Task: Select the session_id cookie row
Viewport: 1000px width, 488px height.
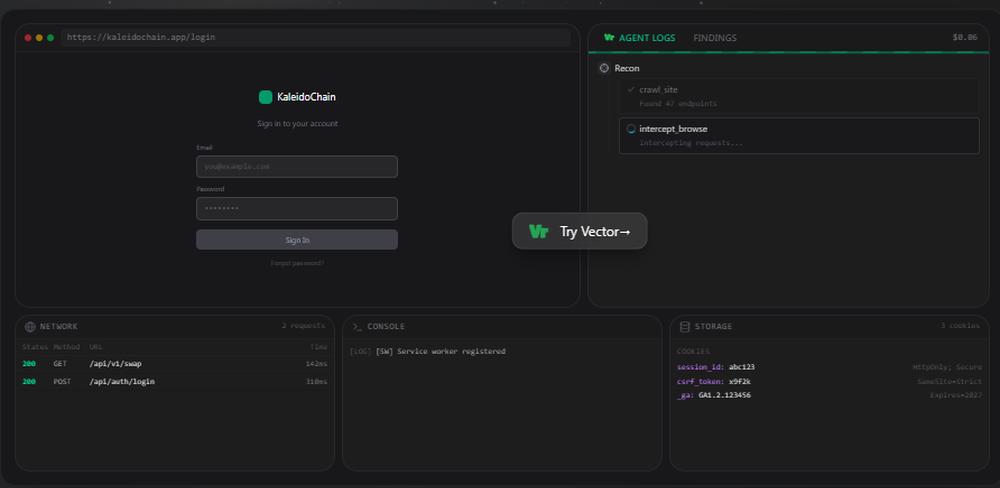Action: click(x=828, y=367)
